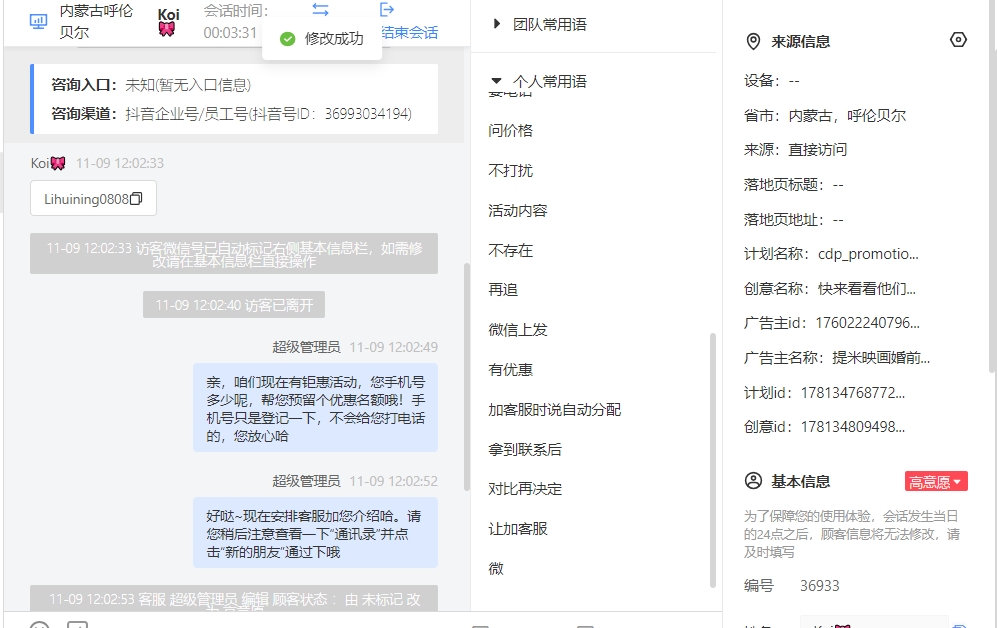Select the quick phrase 不打扰
997x628 pixels.
pyautogui.click(x=511, y=170)
